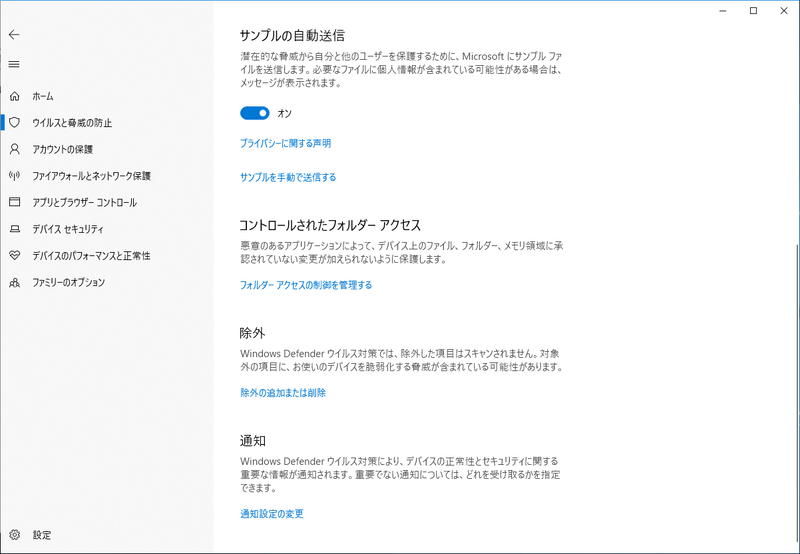Click the shield icon for ウイルスと脅威の防止
Screen dimensions: 800x554
[x=15, y=122]
